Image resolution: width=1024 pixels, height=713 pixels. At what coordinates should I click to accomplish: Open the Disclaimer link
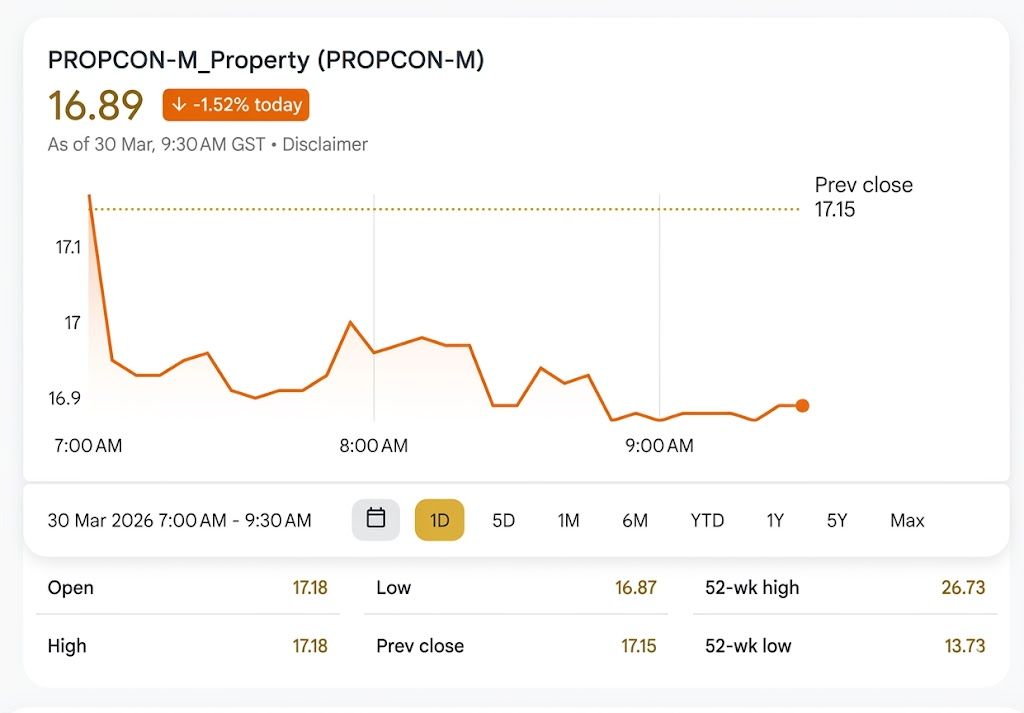pos(325,144)
